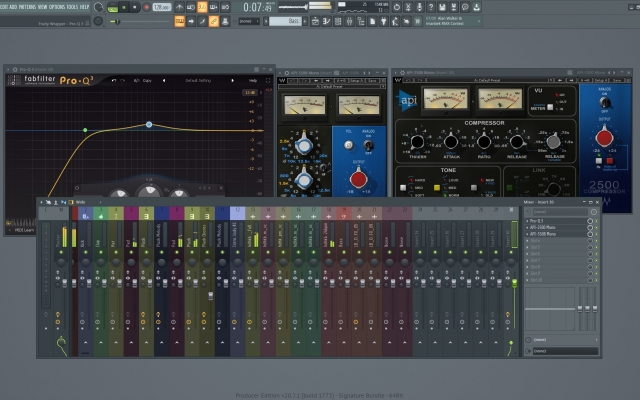Toggle the orange multilink to controllers icon

tap(213, 21)
